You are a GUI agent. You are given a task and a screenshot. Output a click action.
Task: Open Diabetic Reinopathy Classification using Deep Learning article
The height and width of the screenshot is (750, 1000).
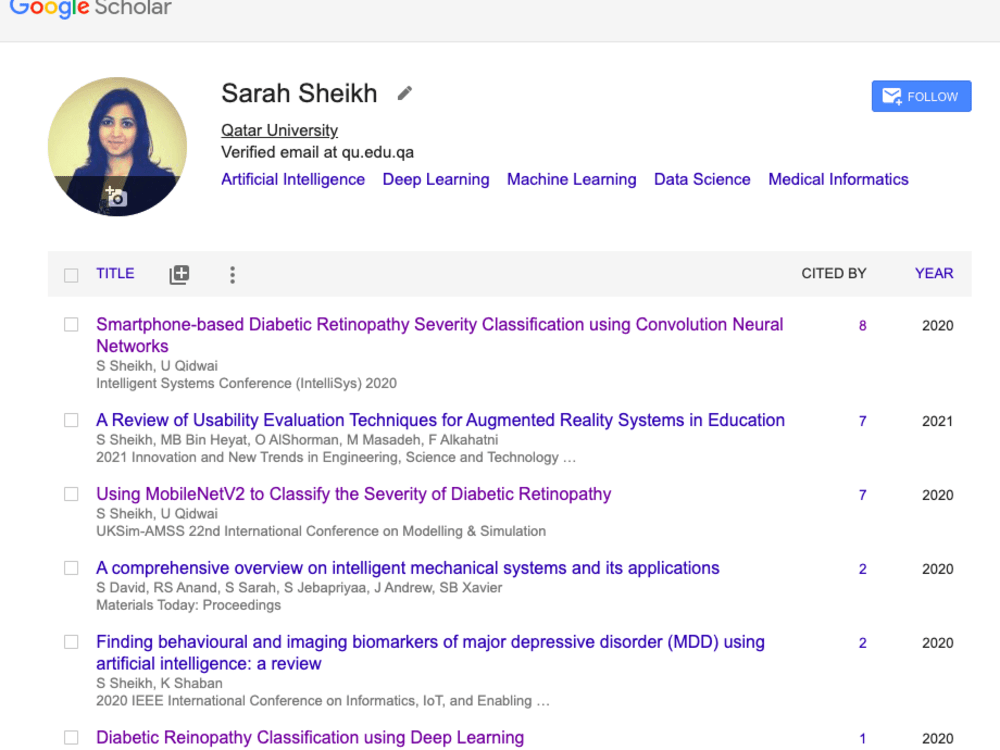(310, 738)
